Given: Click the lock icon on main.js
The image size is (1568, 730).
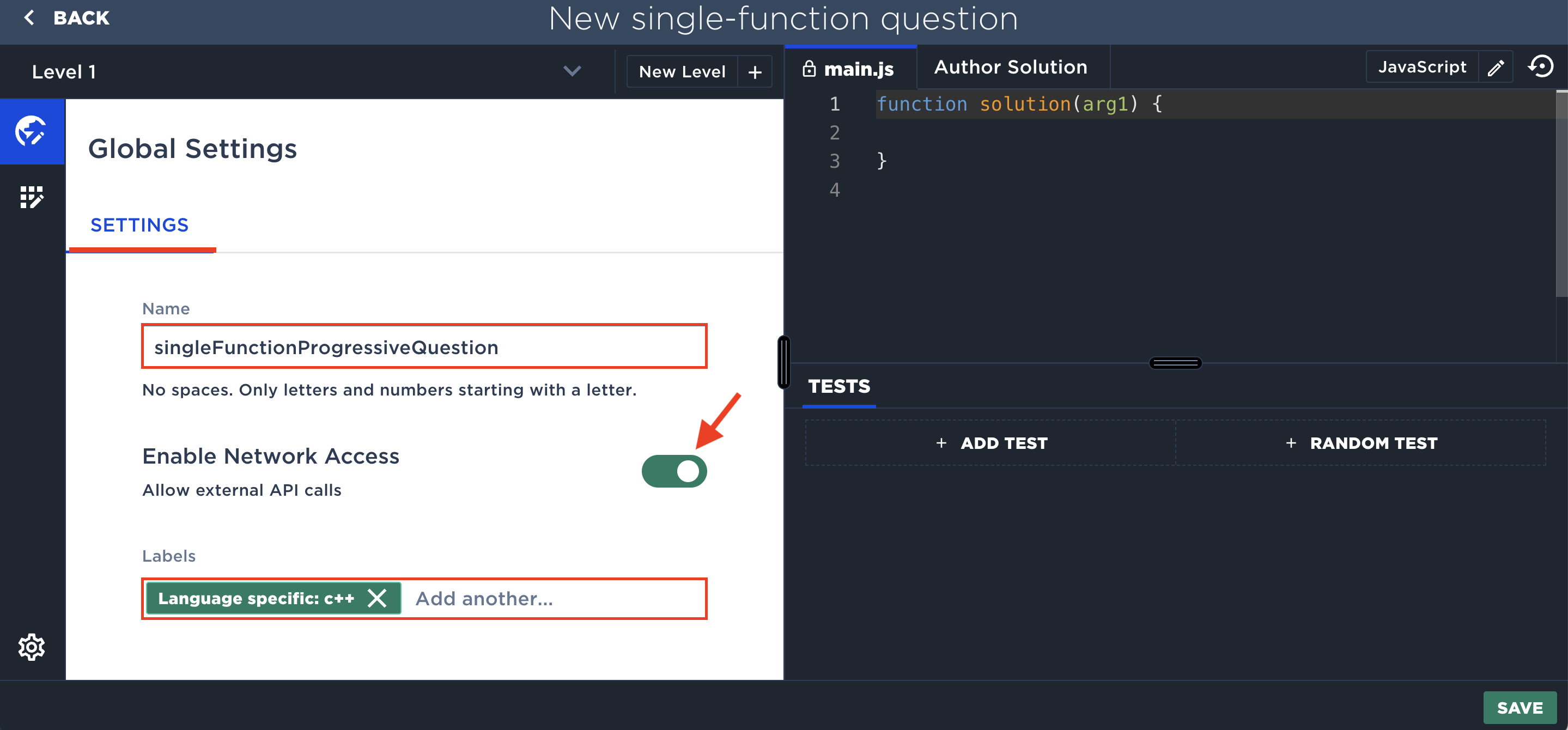Looking at the screenshot, I should pos(809,69).
